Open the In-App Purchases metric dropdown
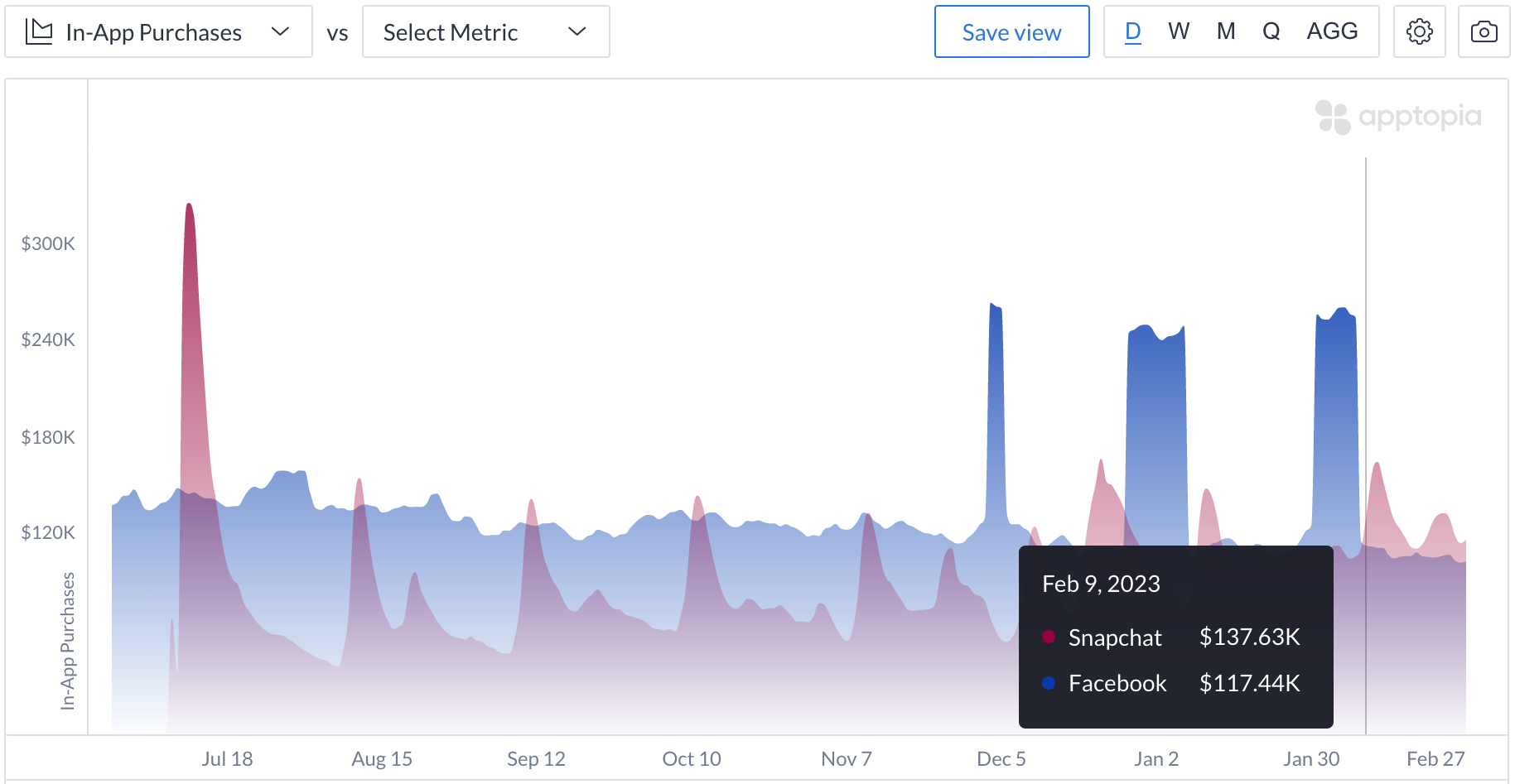1515x784 pixels. pyautogui.click(x=153, y=32)
